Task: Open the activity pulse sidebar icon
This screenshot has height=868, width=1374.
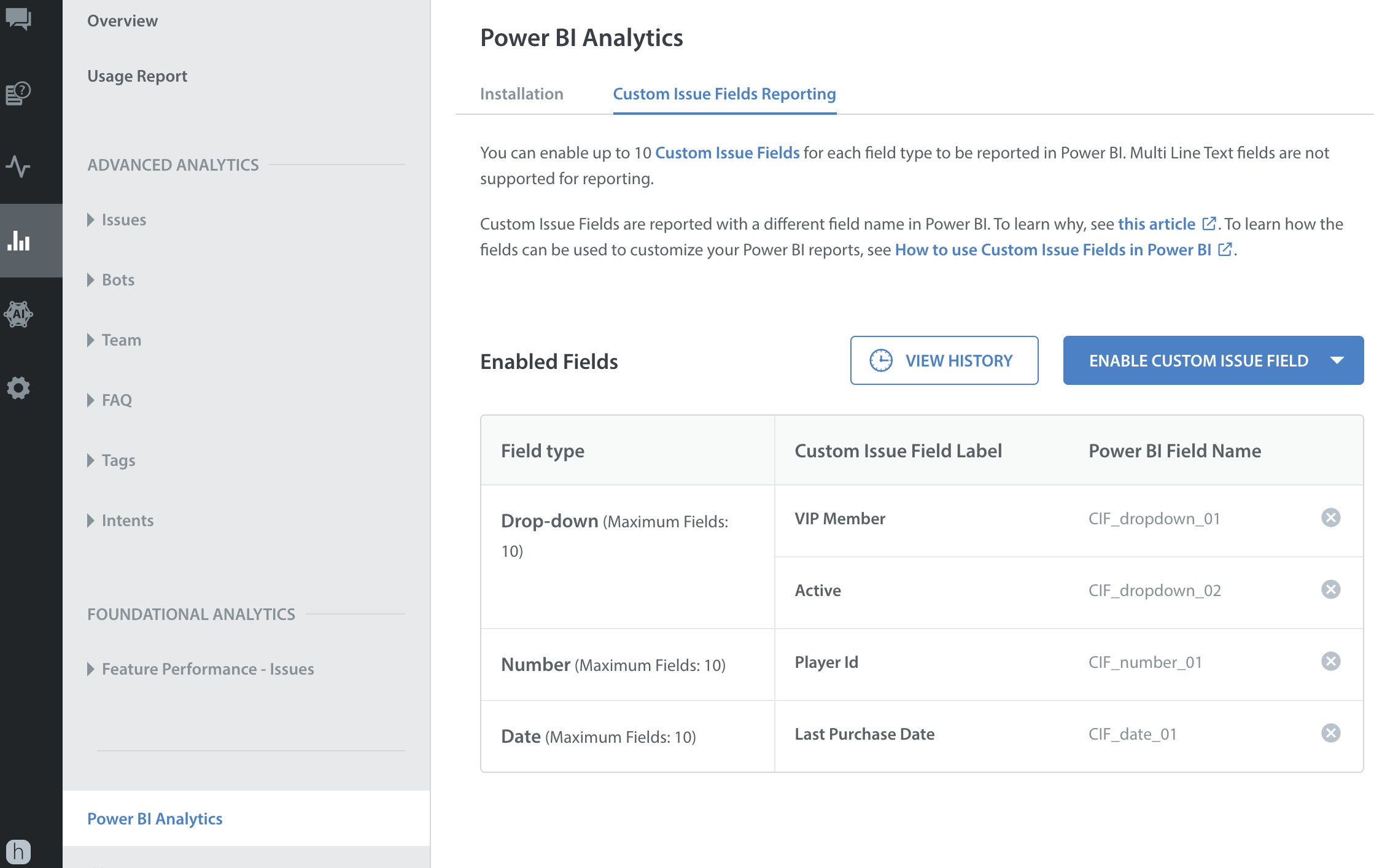Action: click(x=18, y=166)
